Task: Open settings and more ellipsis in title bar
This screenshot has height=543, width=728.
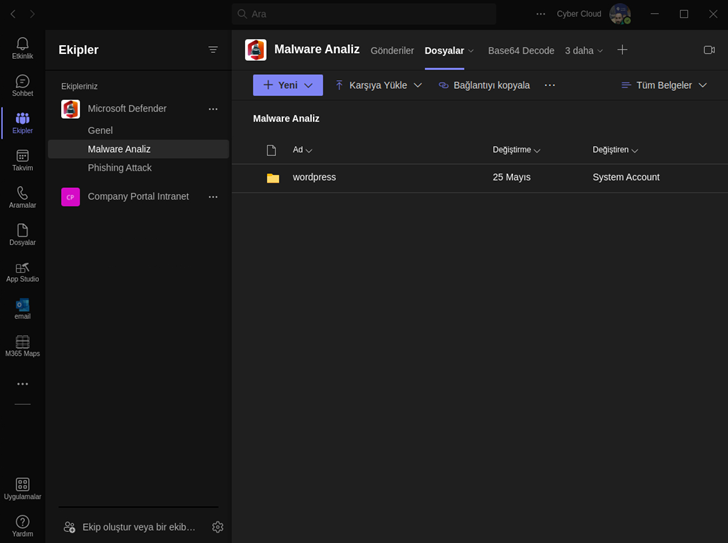Action: point(540,14)
